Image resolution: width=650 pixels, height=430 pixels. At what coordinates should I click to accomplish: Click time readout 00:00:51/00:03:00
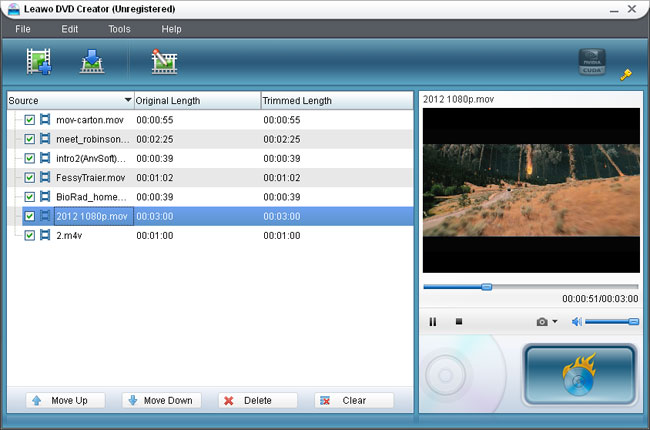point(600,299)
